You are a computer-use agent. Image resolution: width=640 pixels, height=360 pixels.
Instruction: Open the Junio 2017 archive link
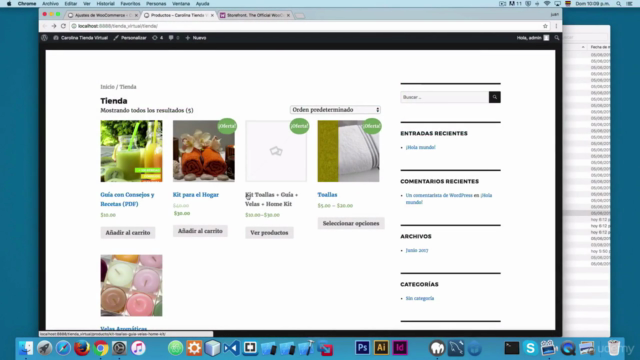(417, 251)
